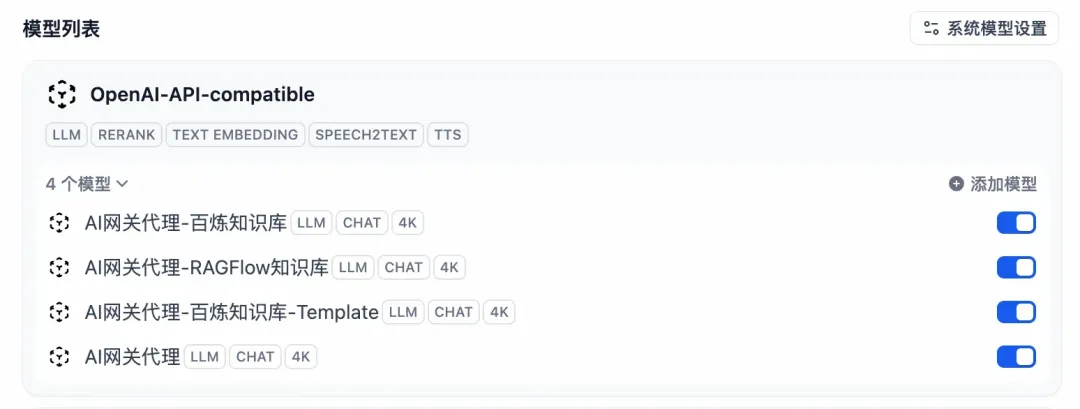1080x409 pixels.
Task: Click the plus icon beside 添加模型
Action: [x=956, y=184]
